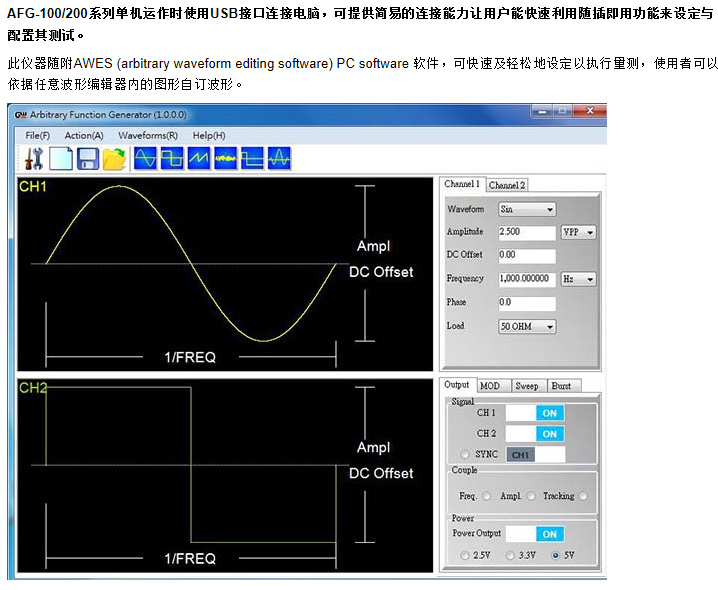Create a new file with blank page icon
The height and width of the screenshot is (590, 718).
61,158
